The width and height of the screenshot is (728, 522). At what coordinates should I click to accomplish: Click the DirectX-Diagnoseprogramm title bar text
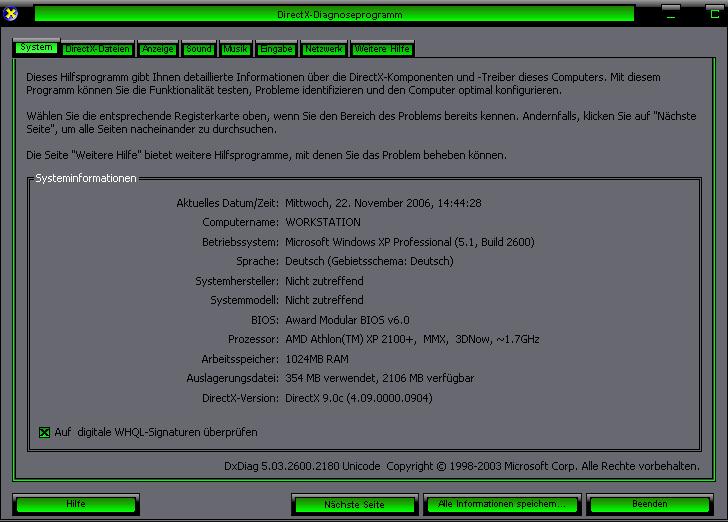(339, 15)
